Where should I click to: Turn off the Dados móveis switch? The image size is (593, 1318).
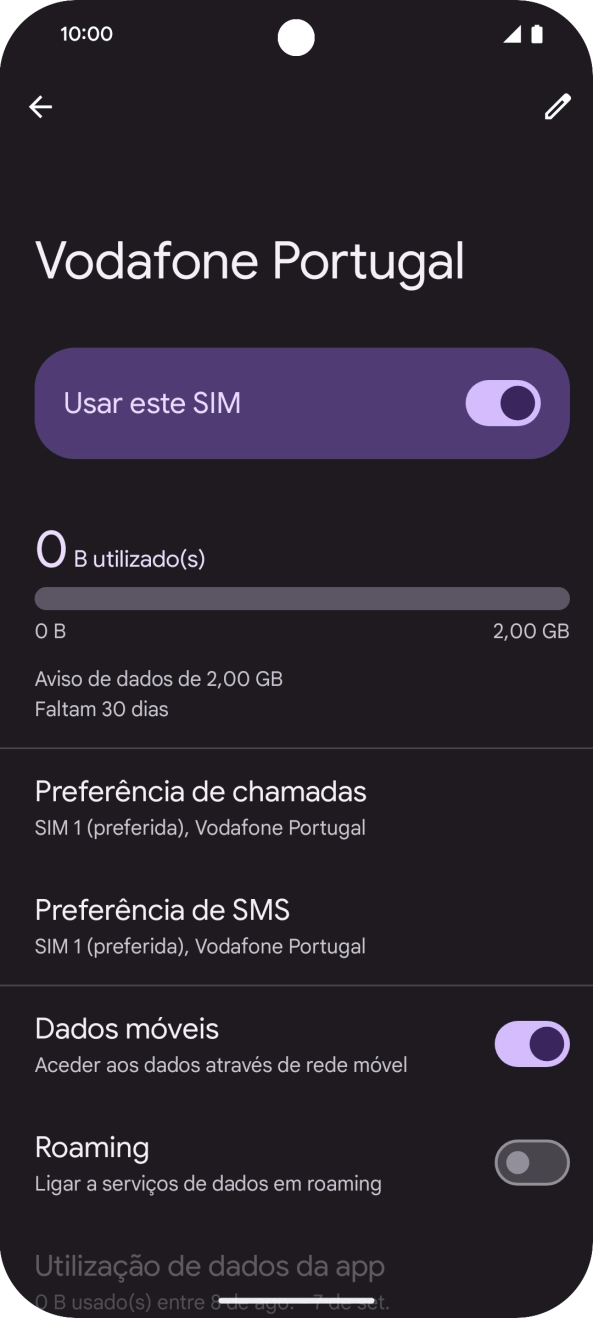531,1044
